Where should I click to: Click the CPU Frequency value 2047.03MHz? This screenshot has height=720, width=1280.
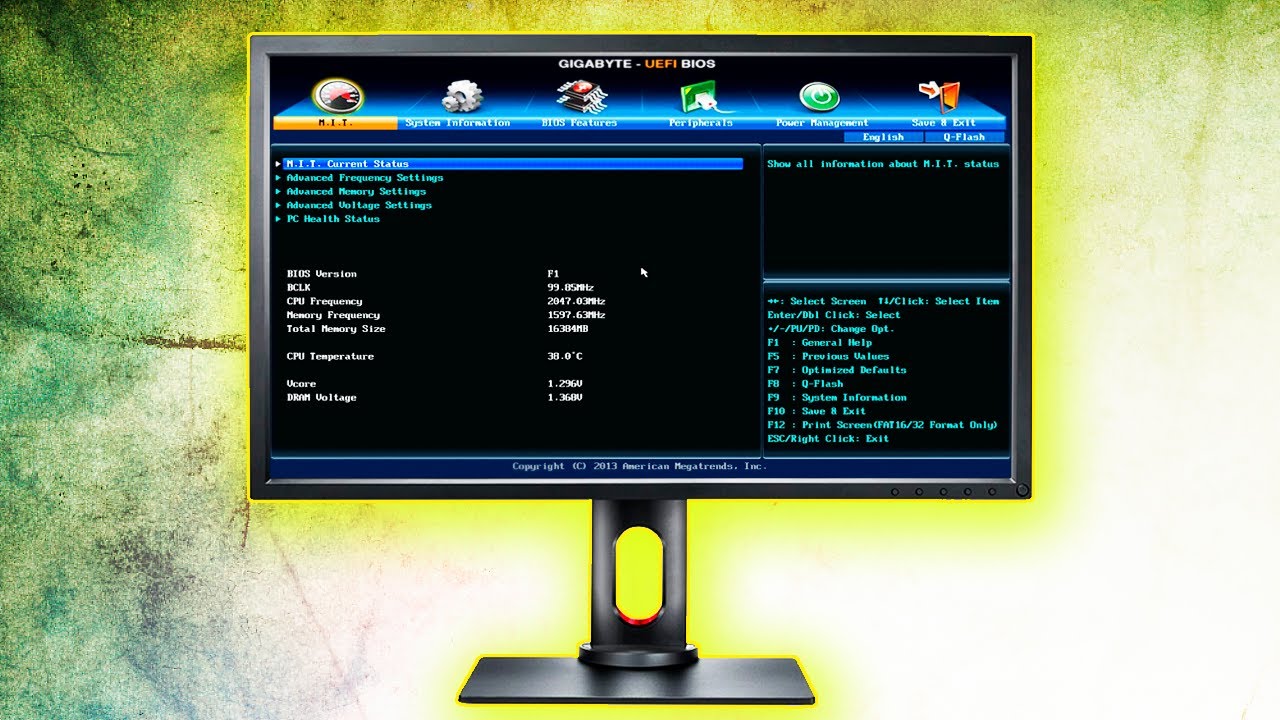pos(576,301)
